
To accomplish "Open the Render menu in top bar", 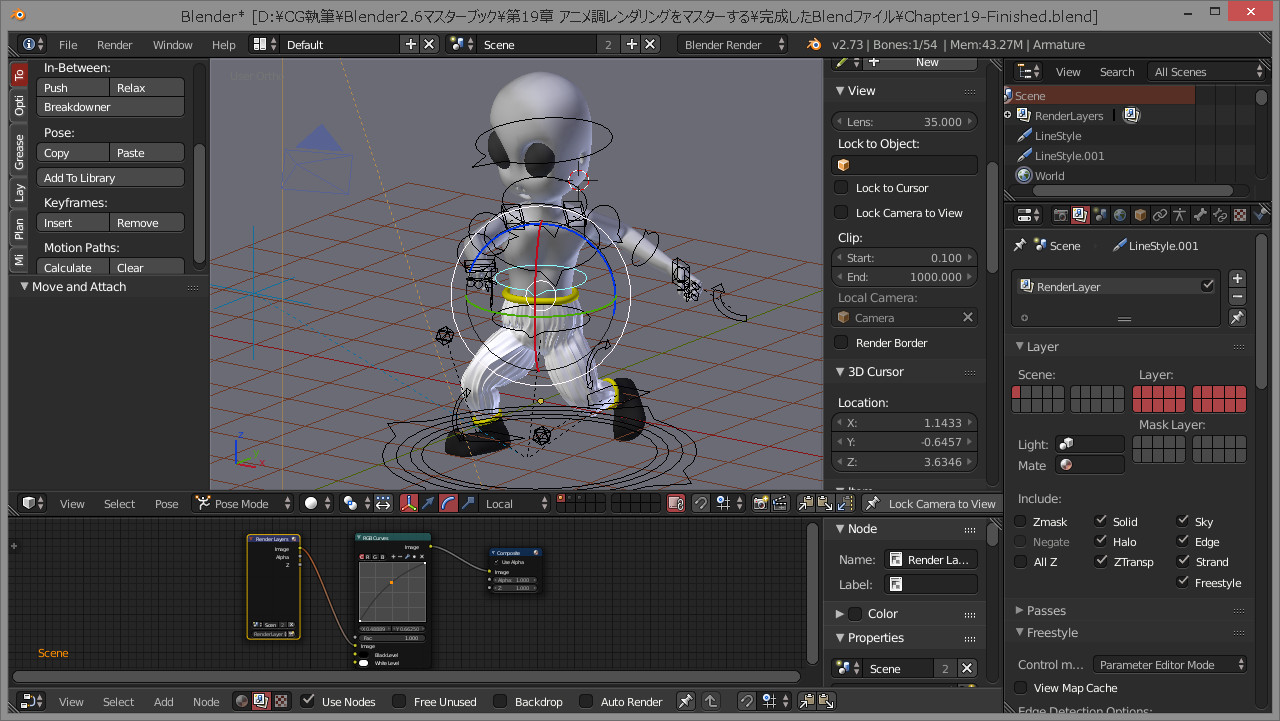I will (x=115, y=45).
